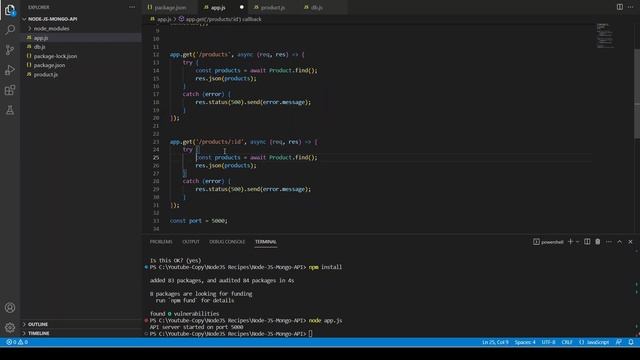This screenshot has width=640, height=360.
Task: Maximize the terminal panel size
Action: point(620,242)
